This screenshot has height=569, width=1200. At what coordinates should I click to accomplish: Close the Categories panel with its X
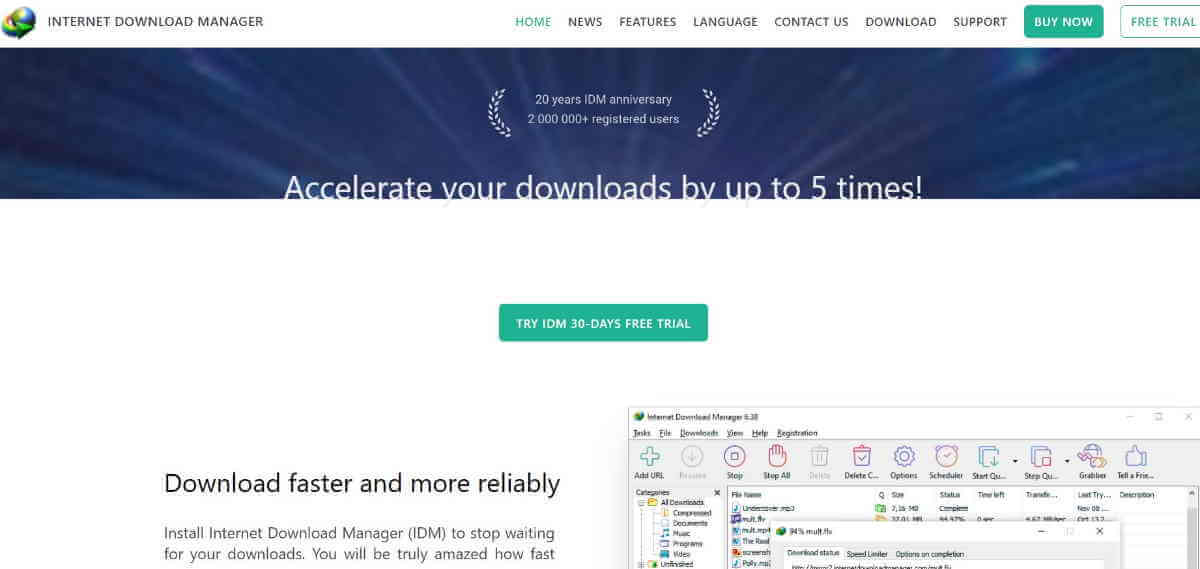tap(717, 493)
